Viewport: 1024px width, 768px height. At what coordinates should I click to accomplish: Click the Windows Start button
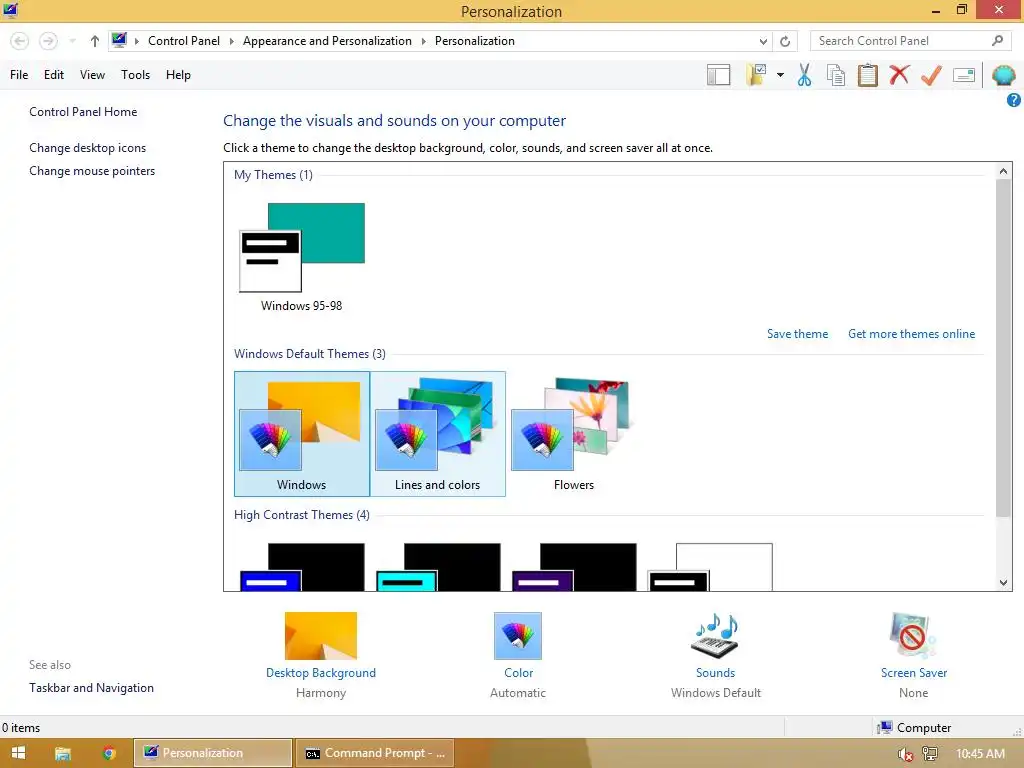tap(18, 753)
